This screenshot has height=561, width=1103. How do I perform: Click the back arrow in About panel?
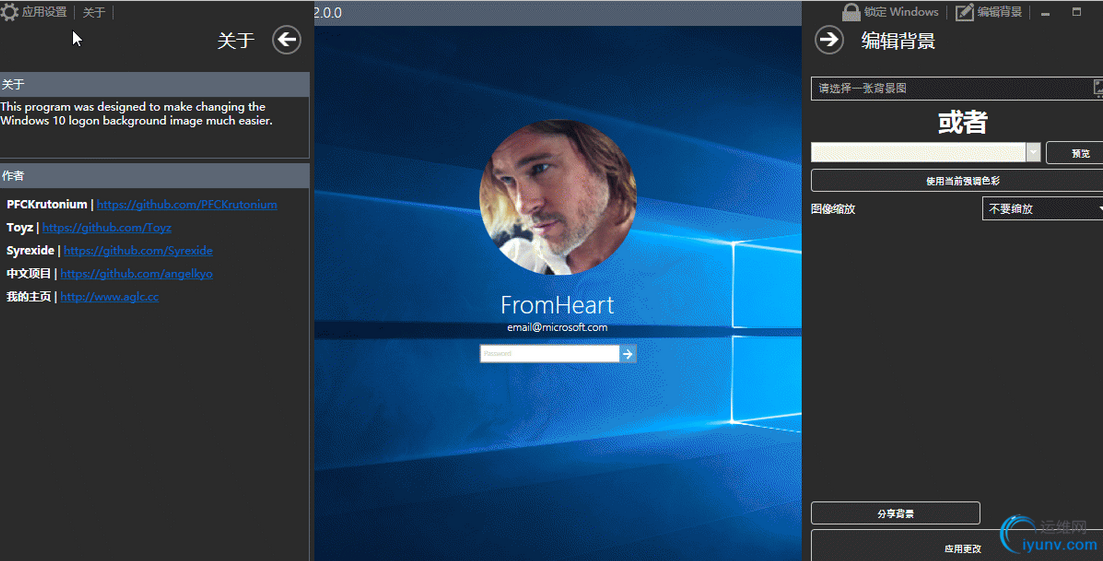pyautogui.click(x=286, y=40)
